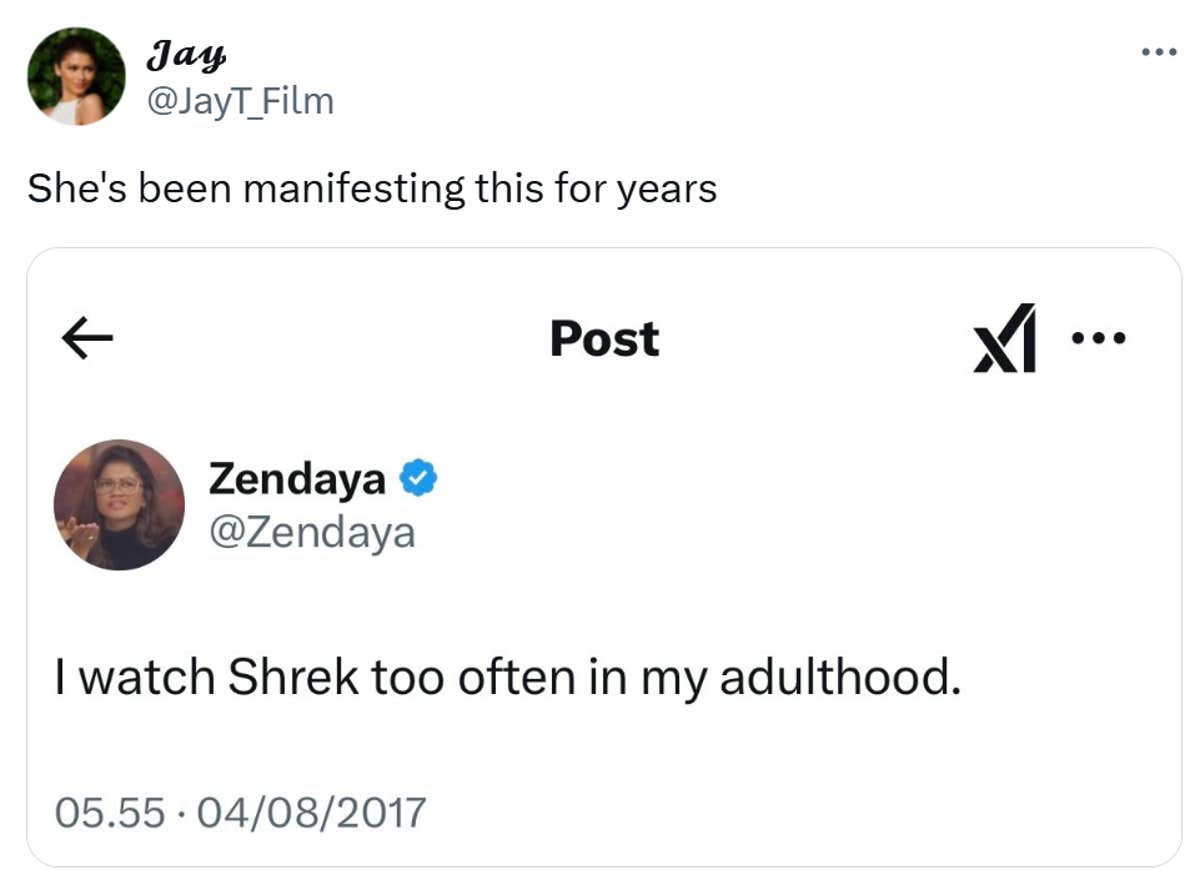Open the three-dot menu on Jay's tweet

point(1159,50)
